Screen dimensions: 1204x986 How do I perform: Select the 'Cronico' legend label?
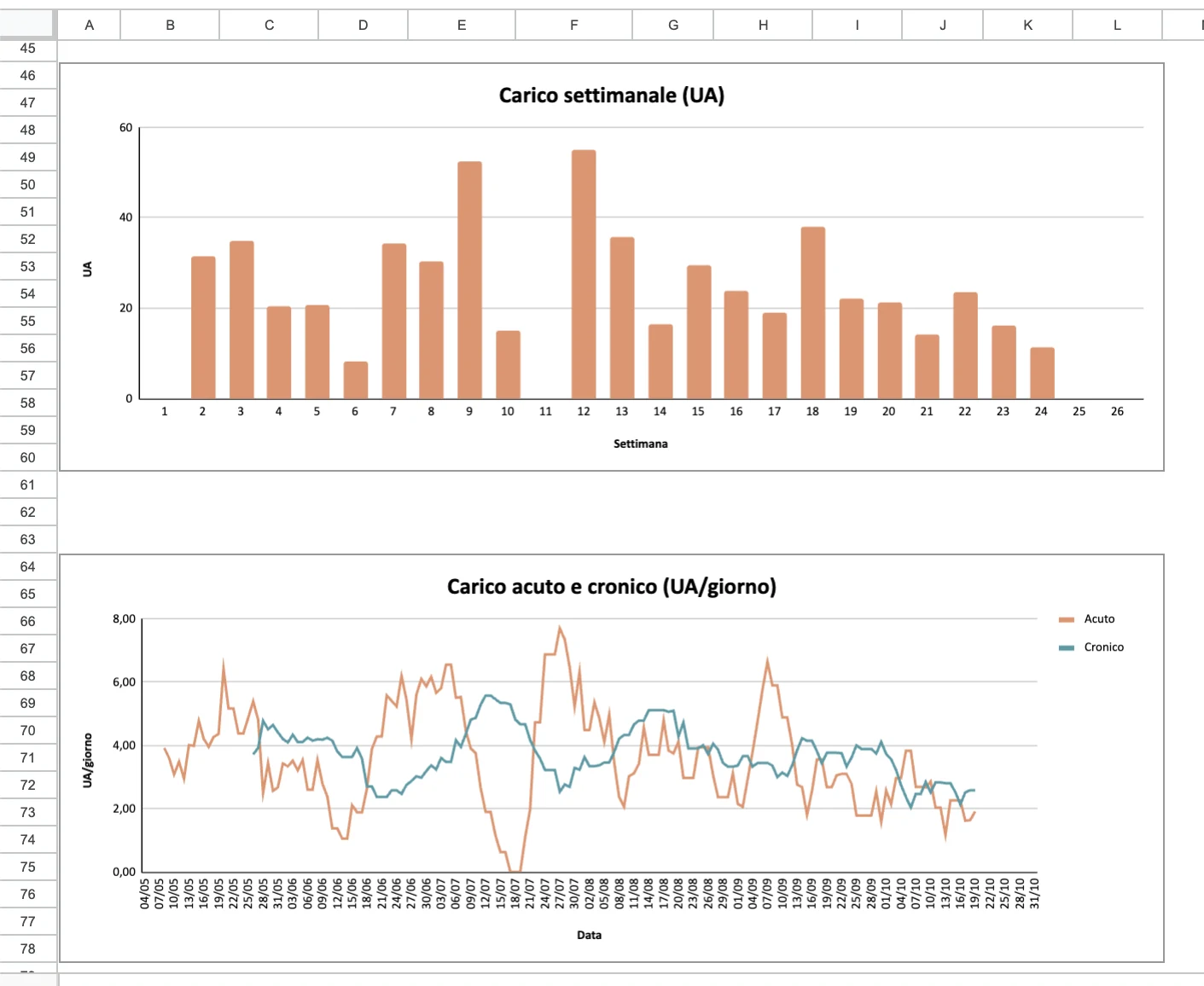[x=1104, y=647]
